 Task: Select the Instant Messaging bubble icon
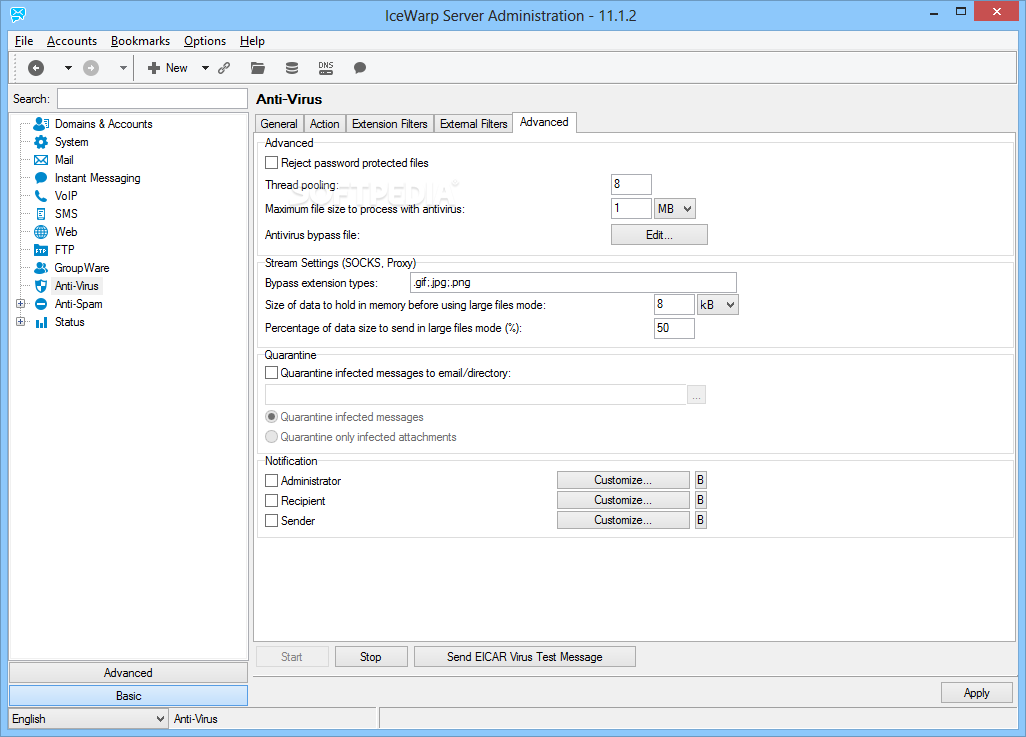[41, 178]
